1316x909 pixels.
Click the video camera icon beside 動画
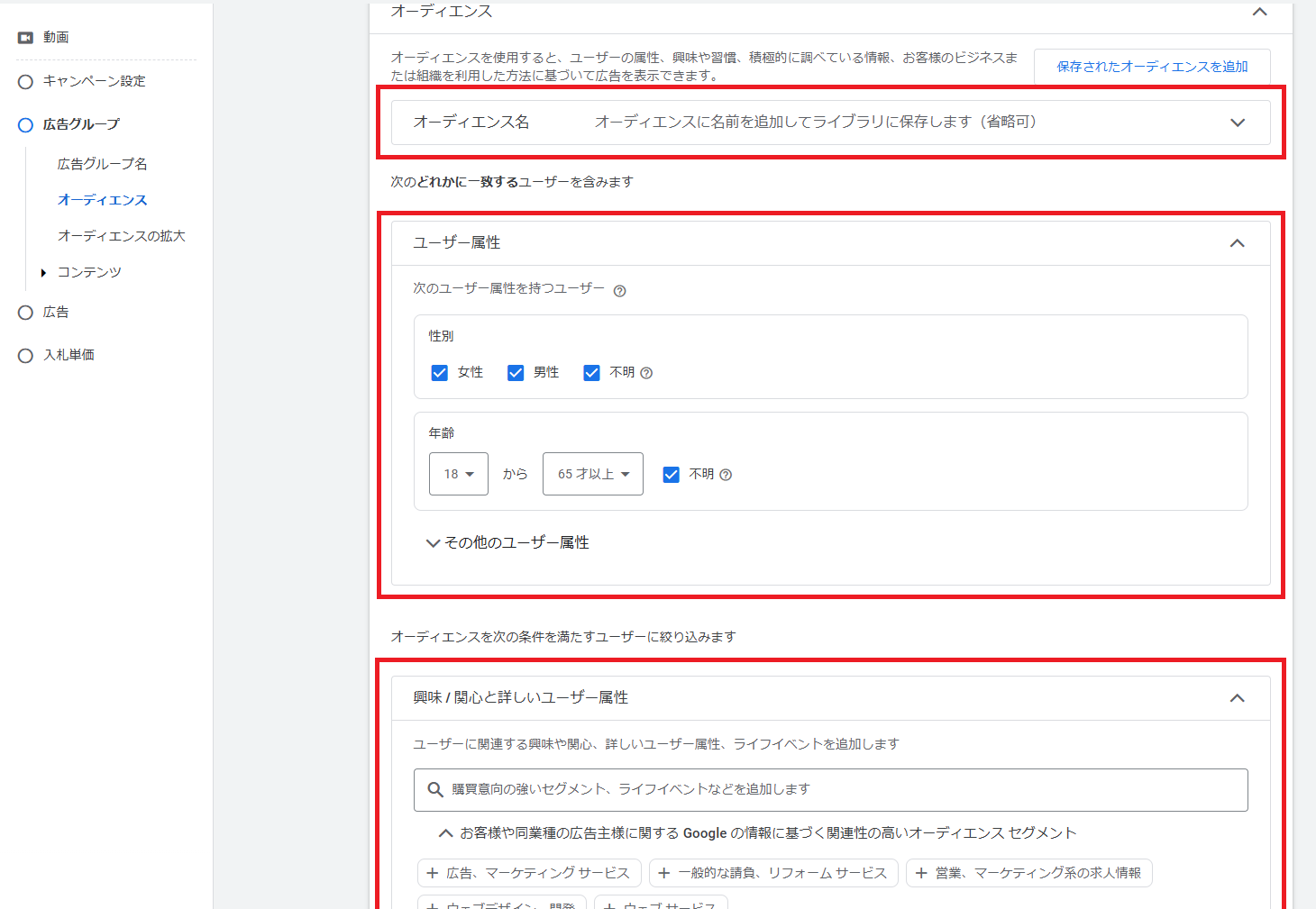point(25,38)
